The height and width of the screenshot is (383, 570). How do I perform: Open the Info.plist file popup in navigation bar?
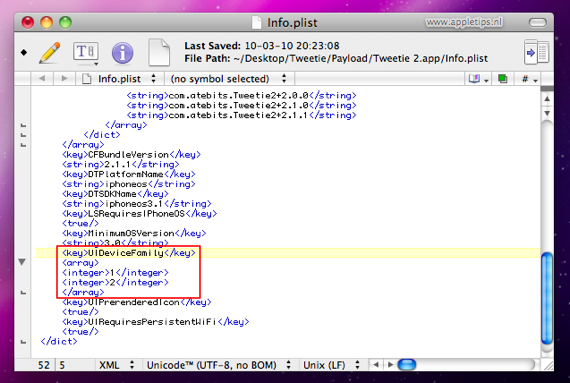[120, 78]
